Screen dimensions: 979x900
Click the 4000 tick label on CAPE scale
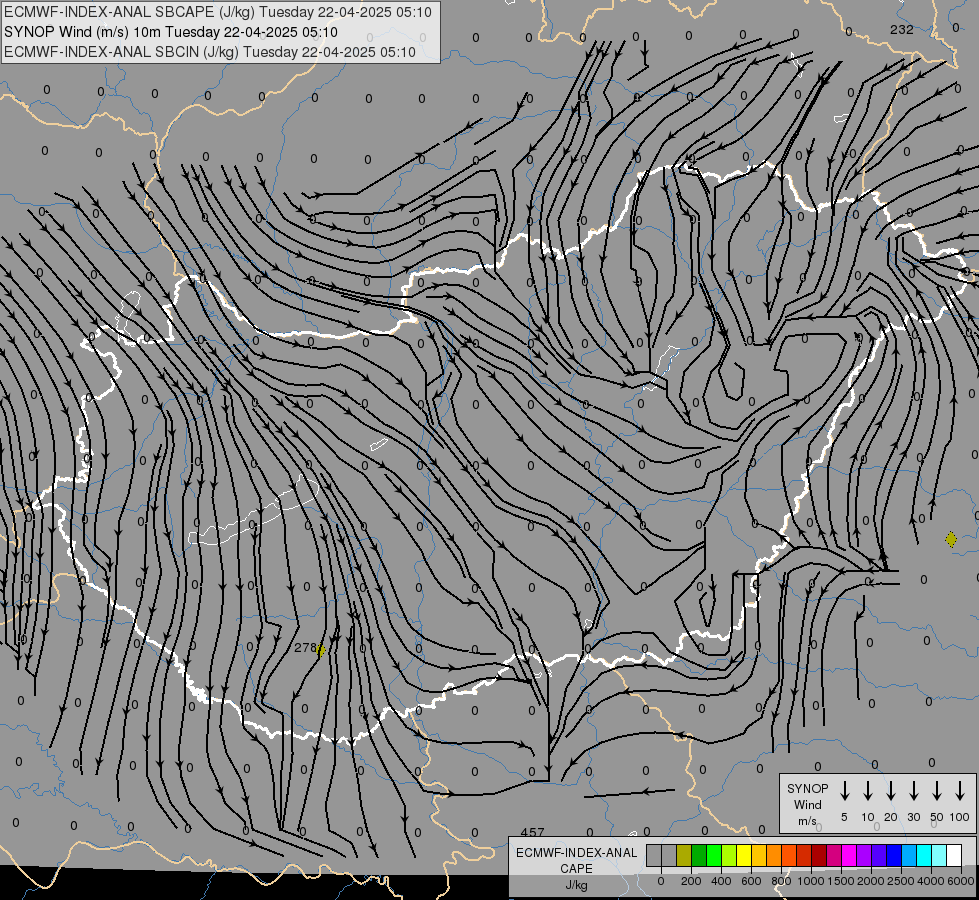click(x=930, y=881)
